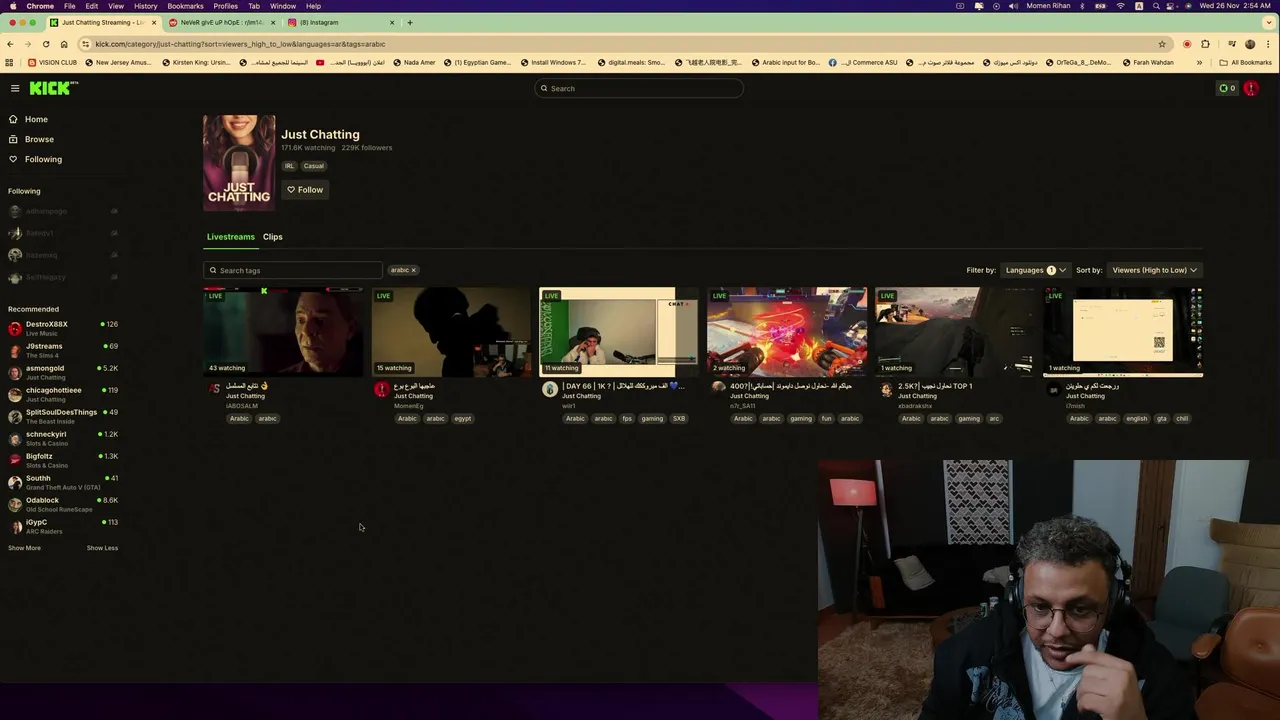Reload the current page

click(46, 44)
